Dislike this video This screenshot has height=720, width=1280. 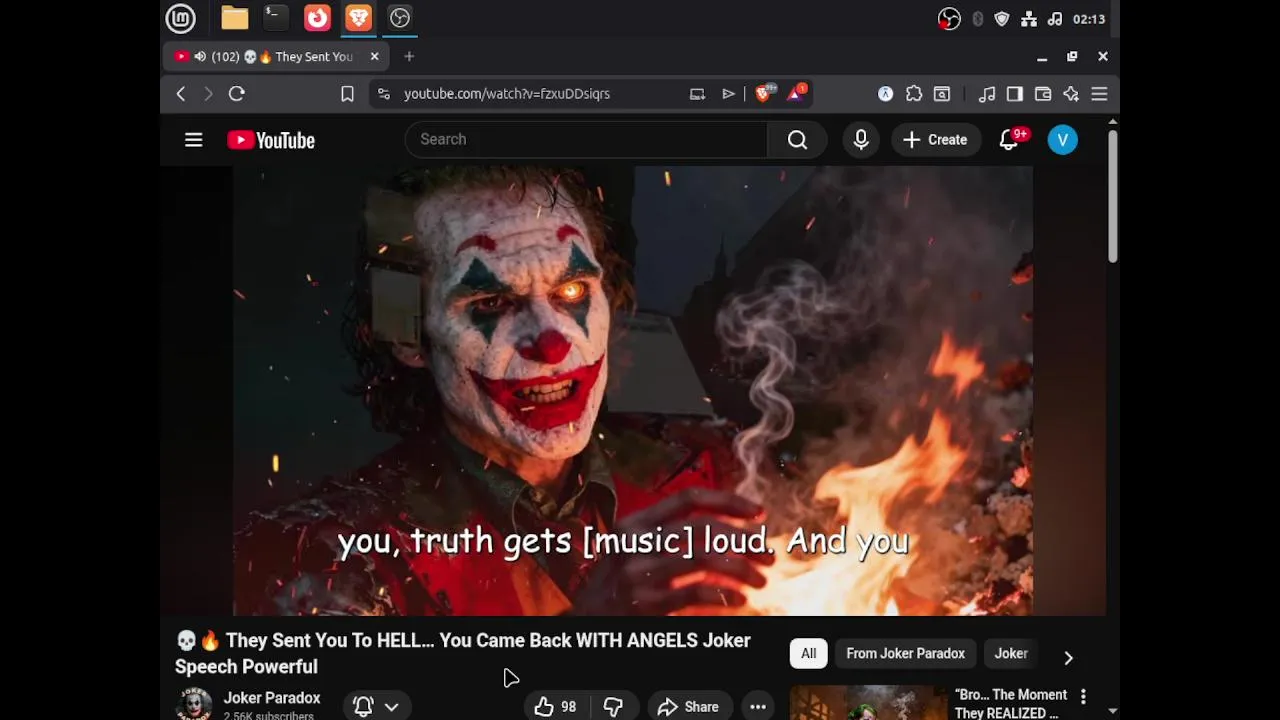pyautogui.click(x=613, y=707)
